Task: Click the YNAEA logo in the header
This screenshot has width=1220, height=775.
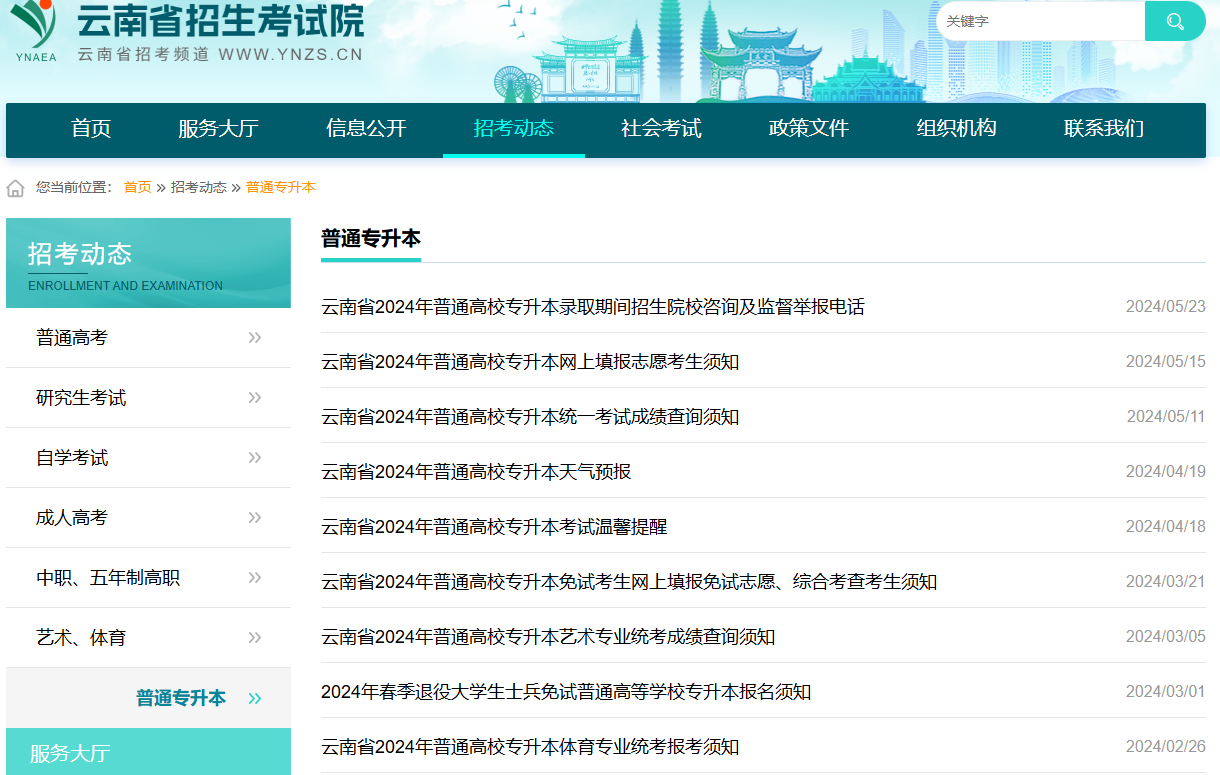Action: (37, 30)
